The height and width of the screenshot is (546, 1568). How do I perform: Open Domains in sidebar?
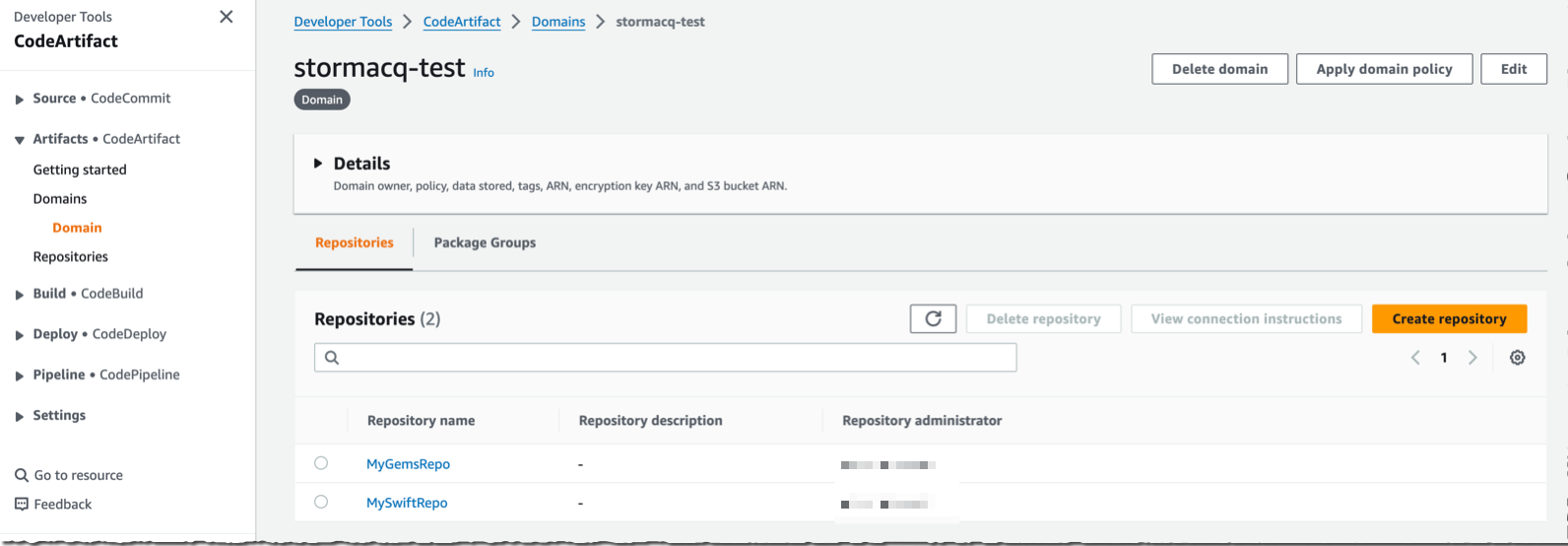coord(60,198)
